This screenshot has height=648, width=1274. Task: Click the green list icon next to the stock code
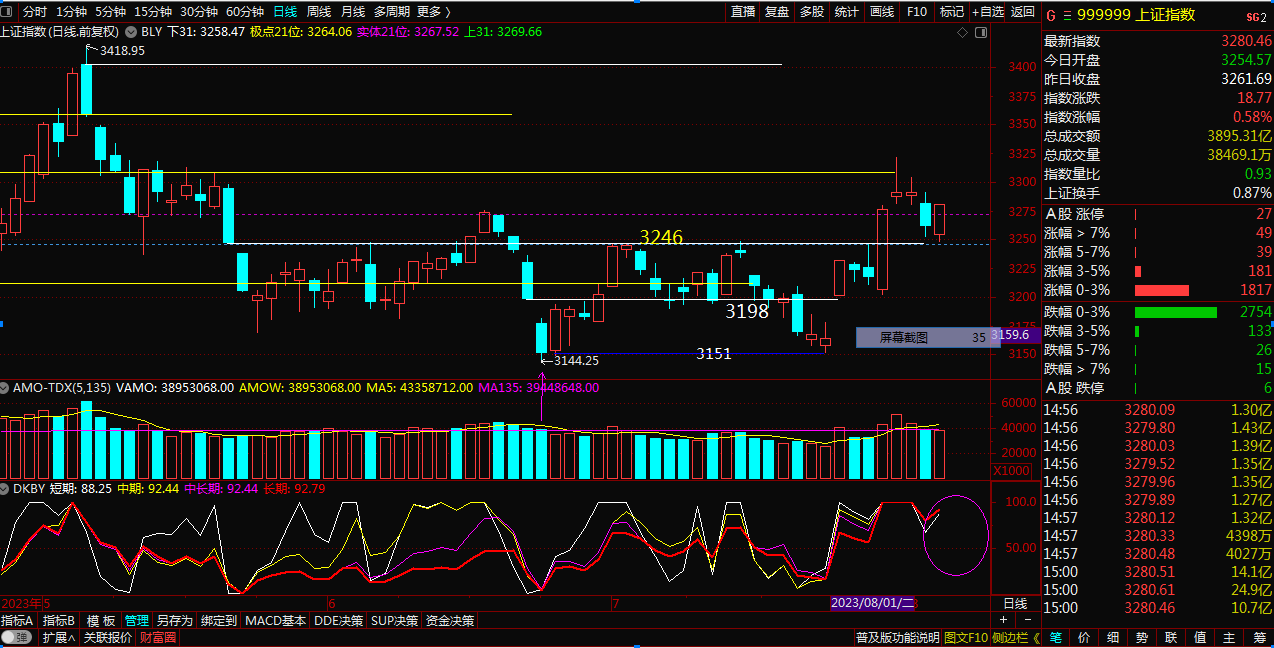[x=1066, y=15]
